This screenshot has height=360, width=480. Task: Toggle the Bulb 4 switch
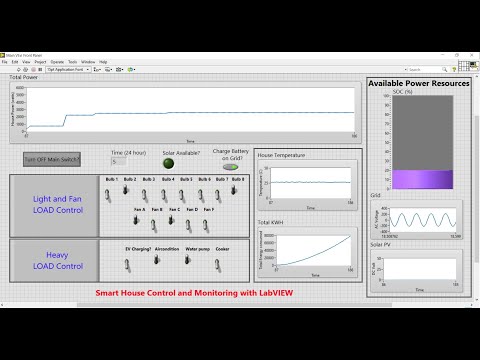pos(164,195)
